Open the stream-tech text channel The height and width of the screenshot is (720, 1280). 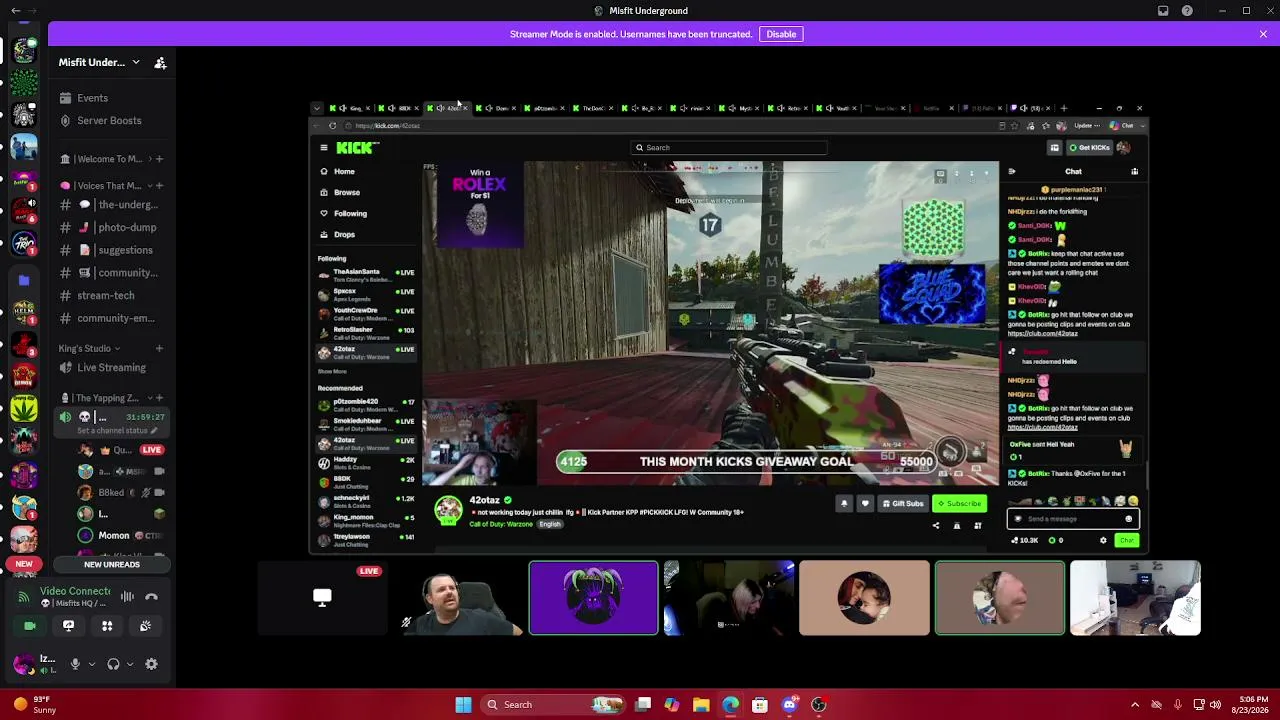pyautogui.click(x=106, y=296)
